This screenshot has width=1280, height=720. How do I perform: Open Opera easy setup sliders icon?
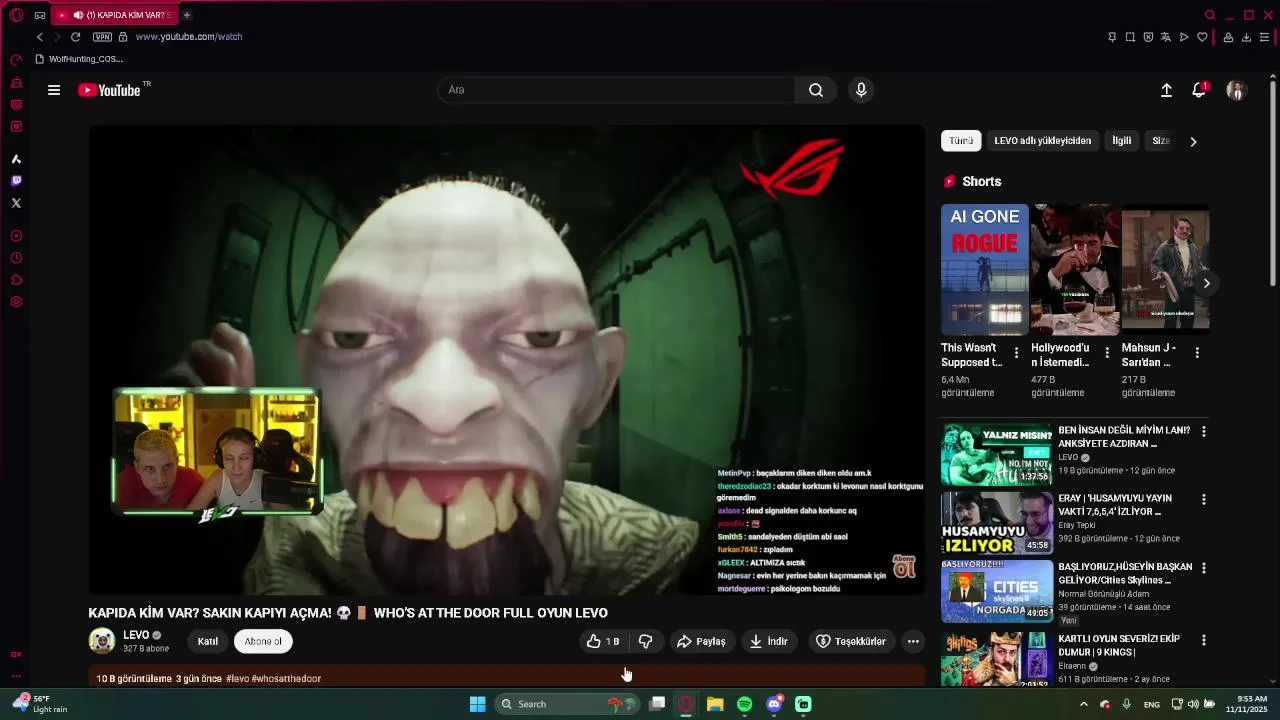click(1264, 37)
